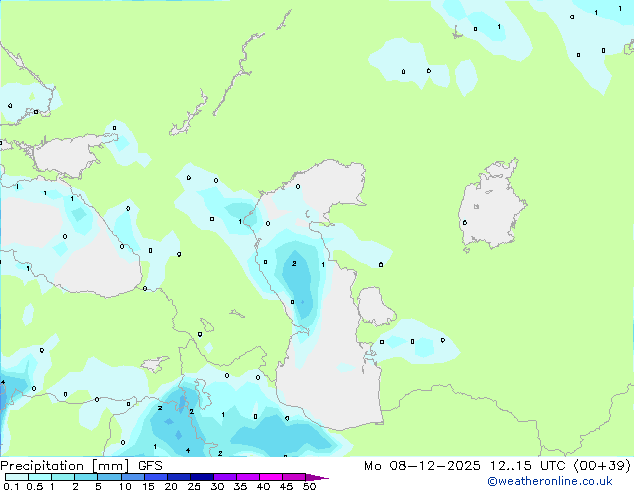Image resolution: width=634 pixels, height=490 pixels.
Task: Click the 'Precipitation [mm]' title text
Action: (x=65, y=466)
